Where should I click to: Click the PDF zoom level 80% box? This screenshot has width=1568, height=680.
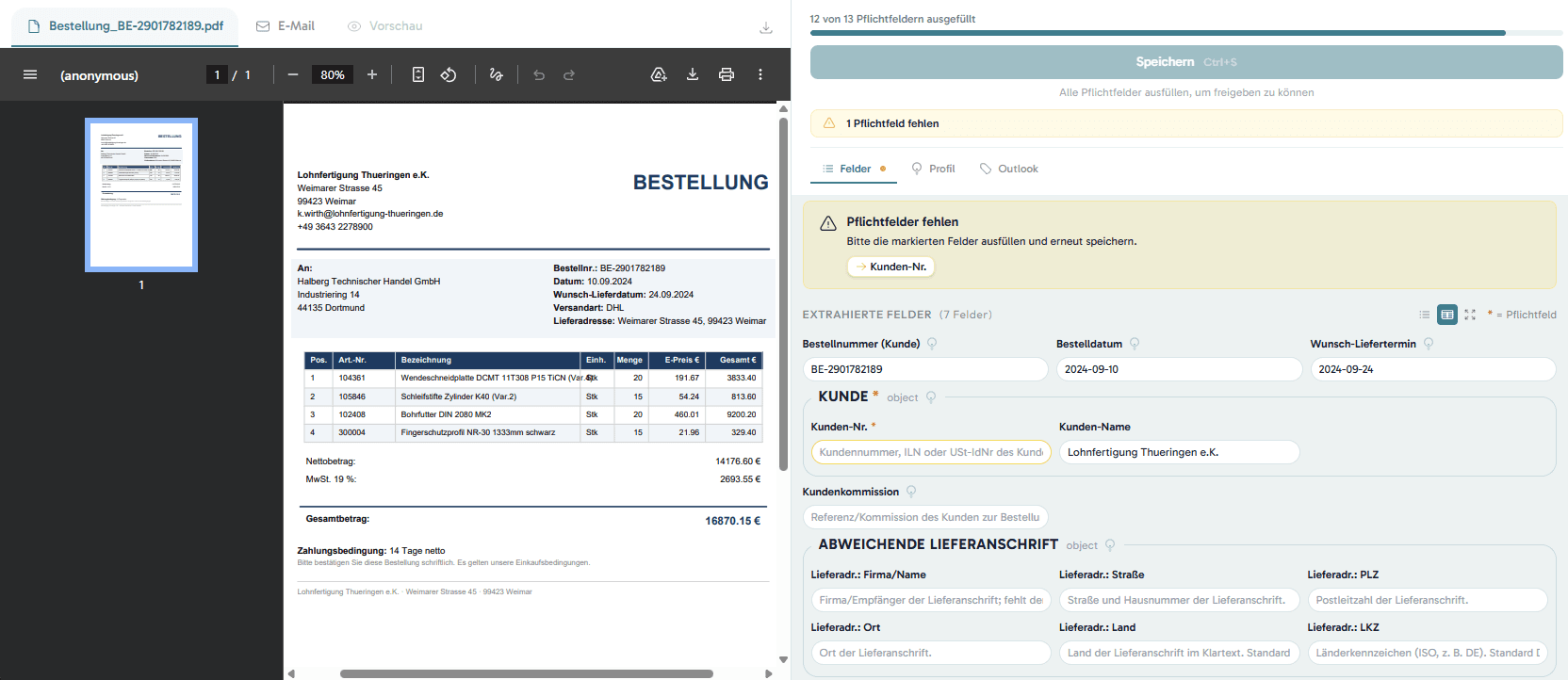(333, 74)
